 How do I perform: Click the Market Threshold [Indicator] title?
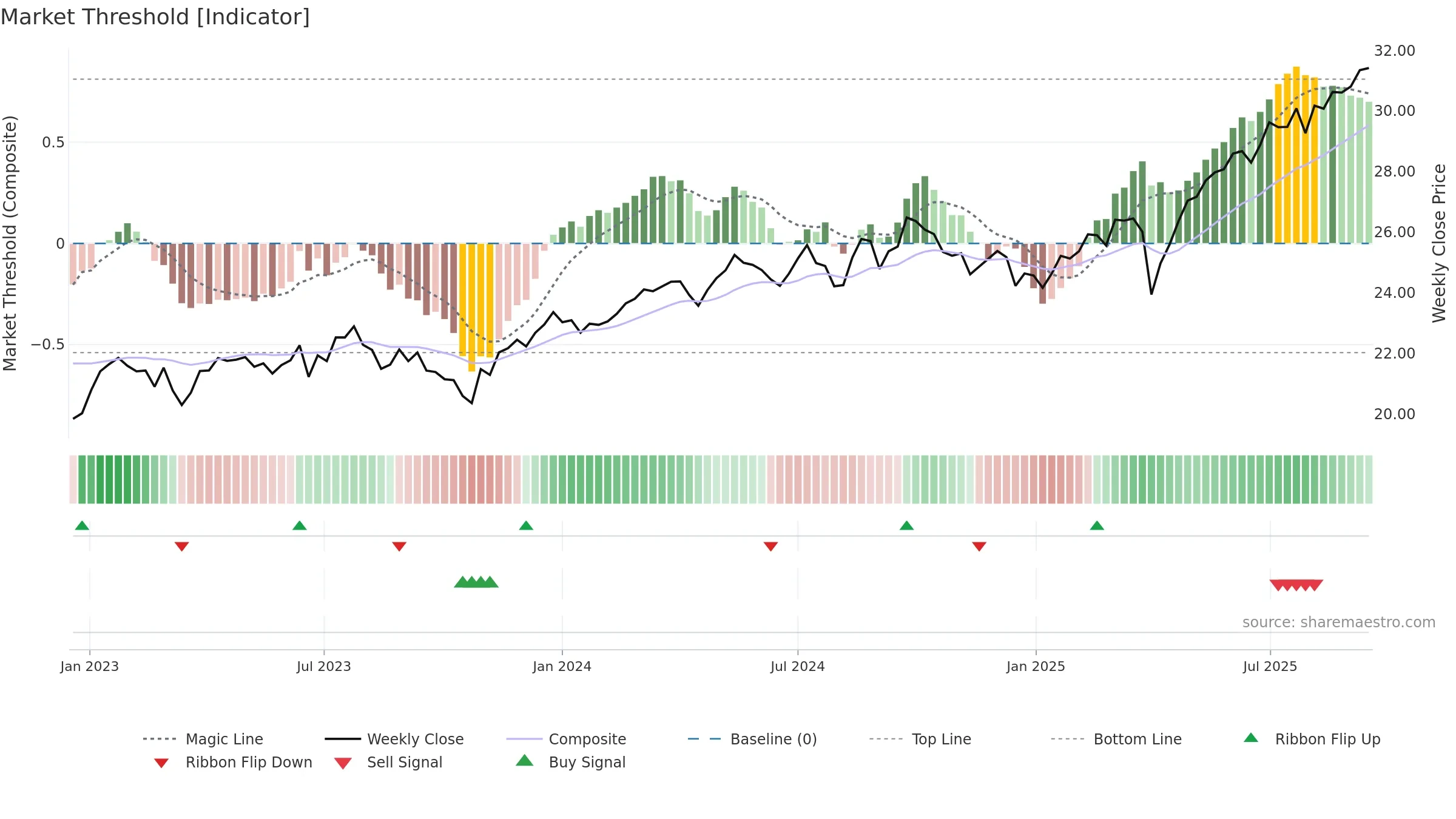click(155, 17)
